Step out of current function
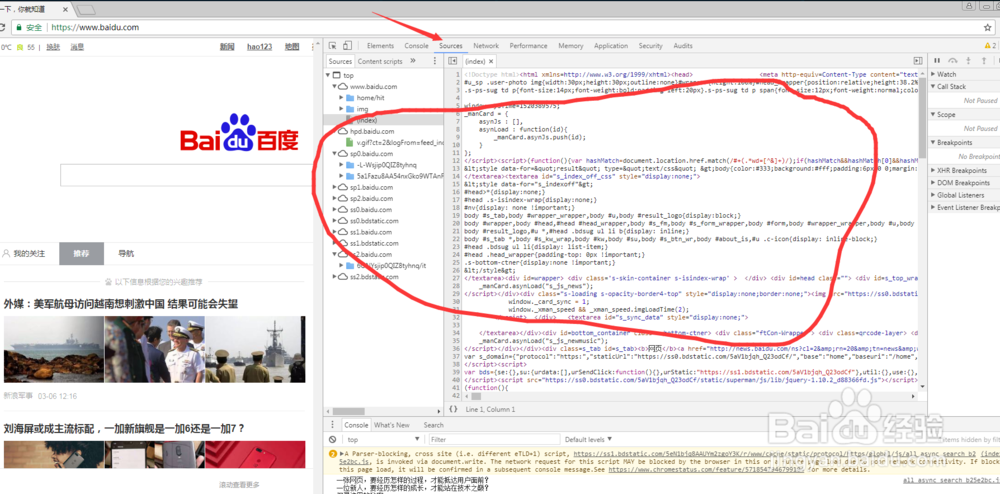Screen dimensions: 1000x494 (x=983, y=61)
